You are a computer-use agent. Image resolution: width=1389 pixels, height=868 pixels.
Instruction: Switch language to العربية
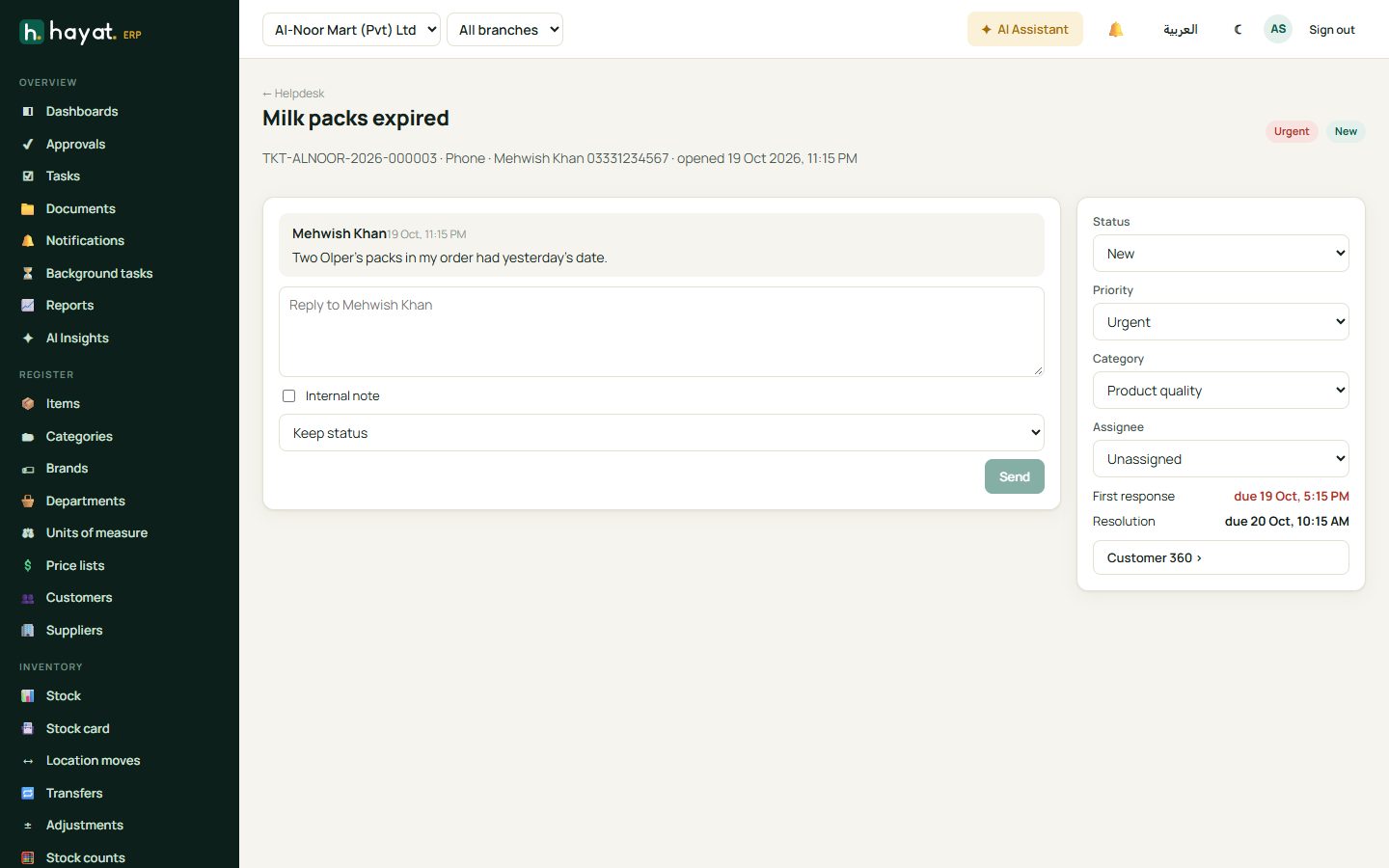1181,30
